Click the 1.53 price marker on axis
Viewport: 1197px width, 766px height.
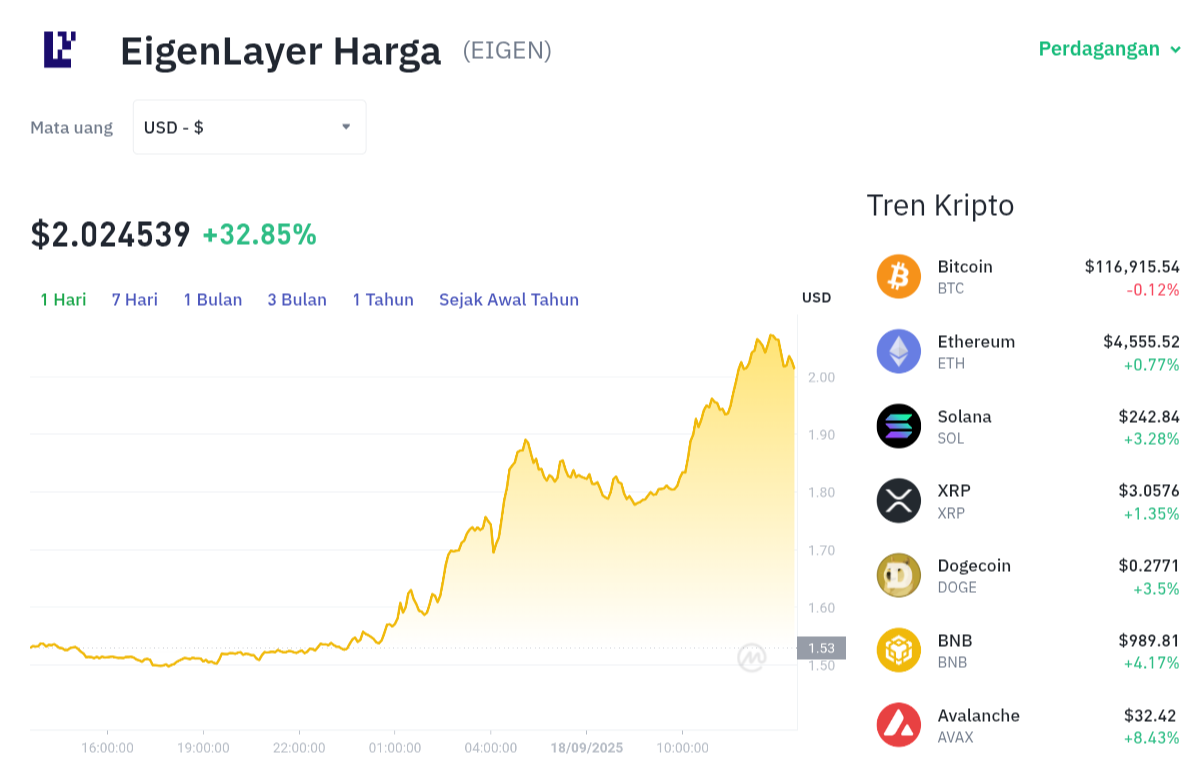click(821, 648)
